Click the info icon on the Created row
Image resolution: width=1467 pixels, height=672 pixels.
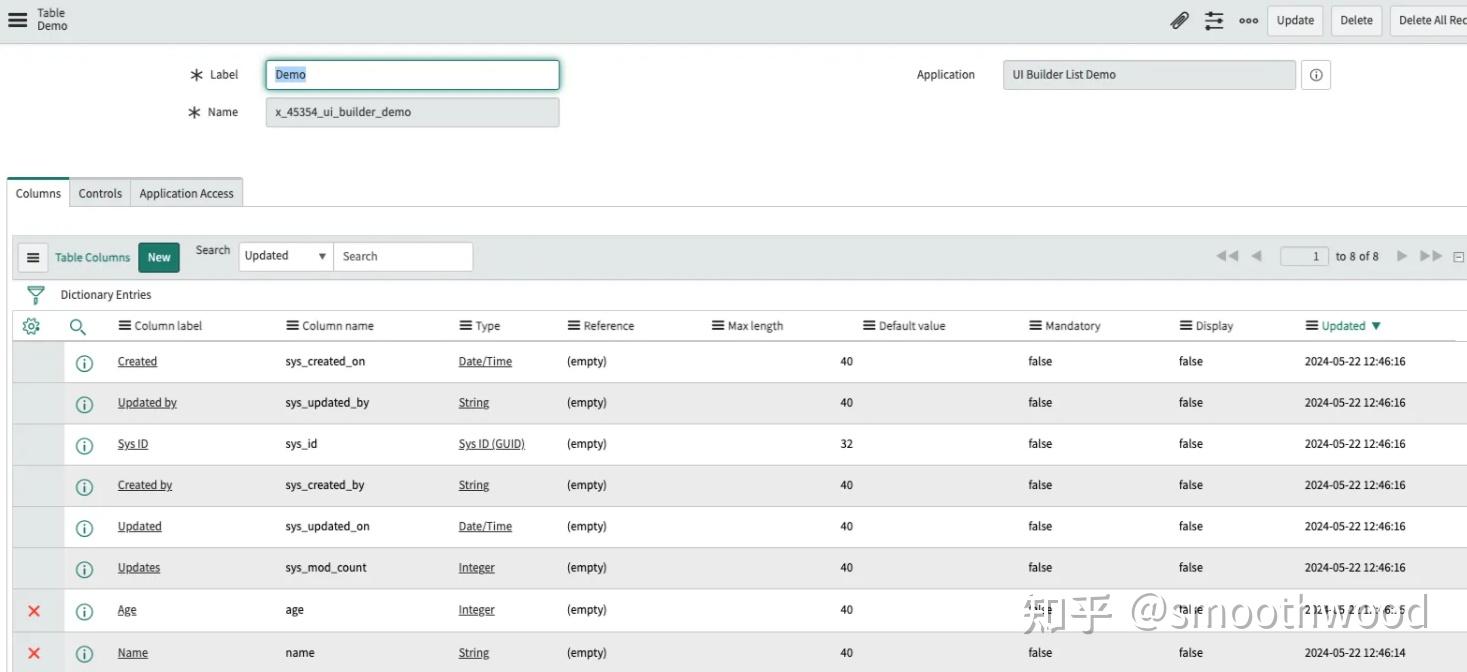[84, 362]
